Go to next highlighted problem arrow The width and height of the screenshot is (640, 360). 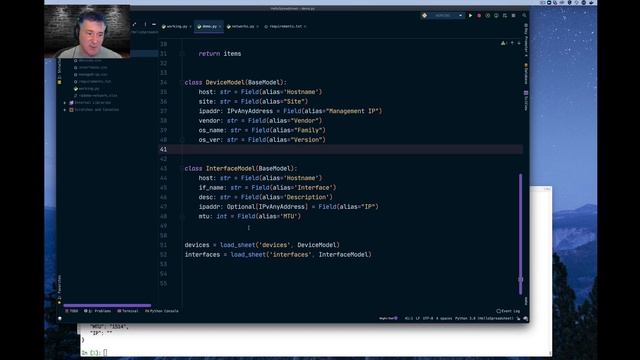tap(519, 43)
